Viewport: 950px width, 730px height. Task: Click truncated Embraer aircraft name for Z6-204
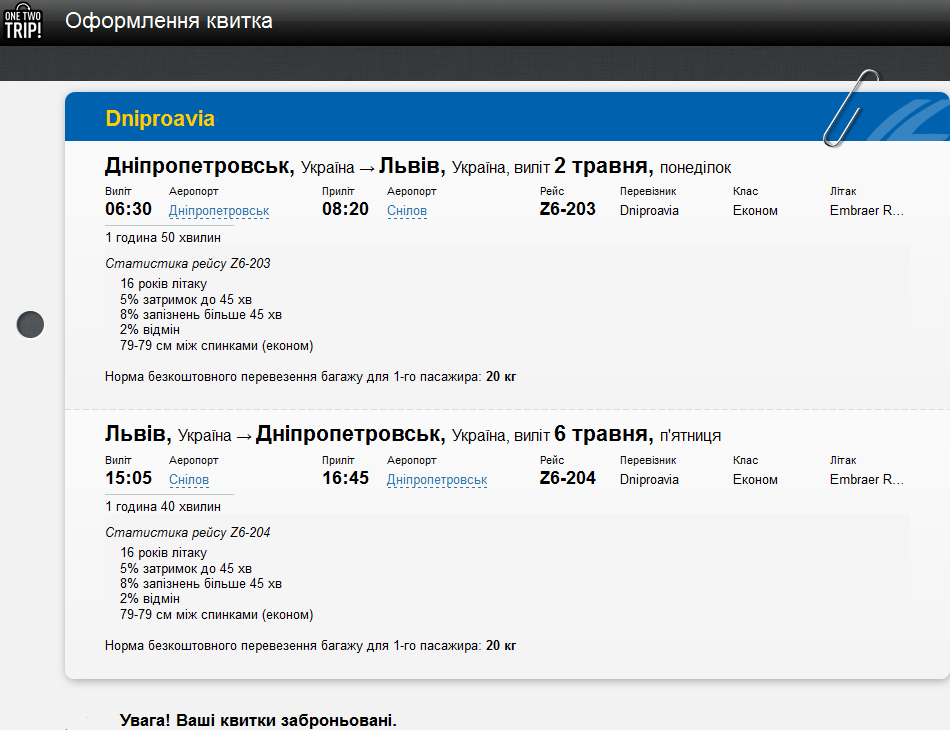point(866,480)
